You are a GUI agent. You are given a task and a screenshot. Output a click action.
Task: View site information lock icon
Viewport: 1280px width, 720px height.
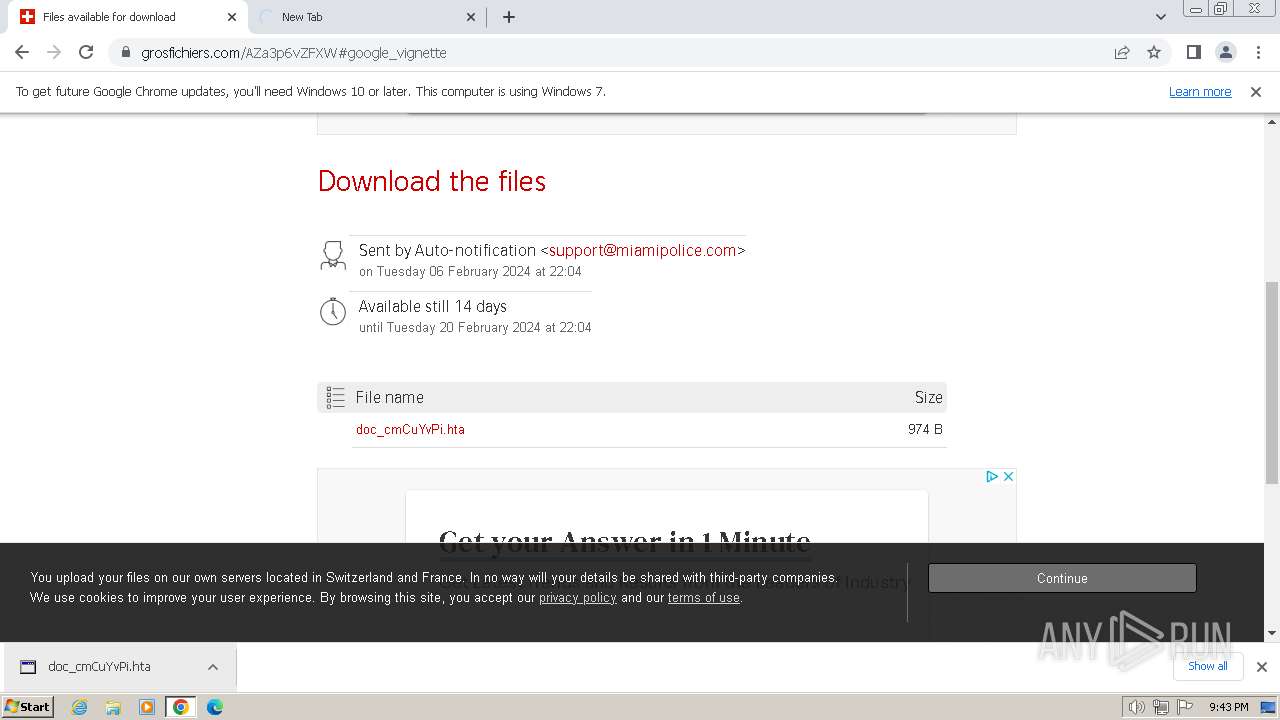126,52
